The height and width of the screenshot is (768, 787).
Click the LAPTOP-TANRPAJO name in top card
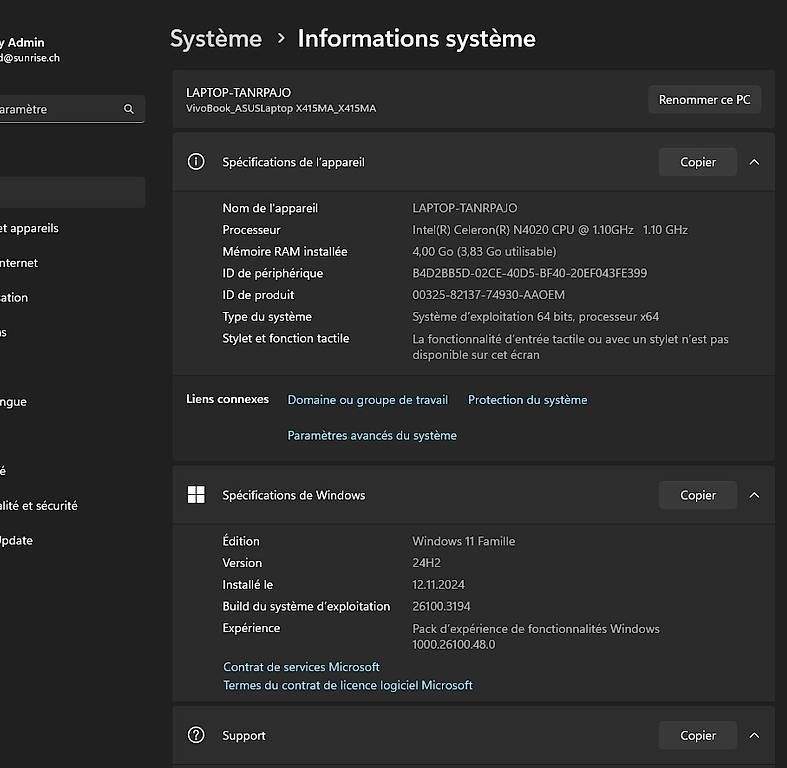point(238,92)
